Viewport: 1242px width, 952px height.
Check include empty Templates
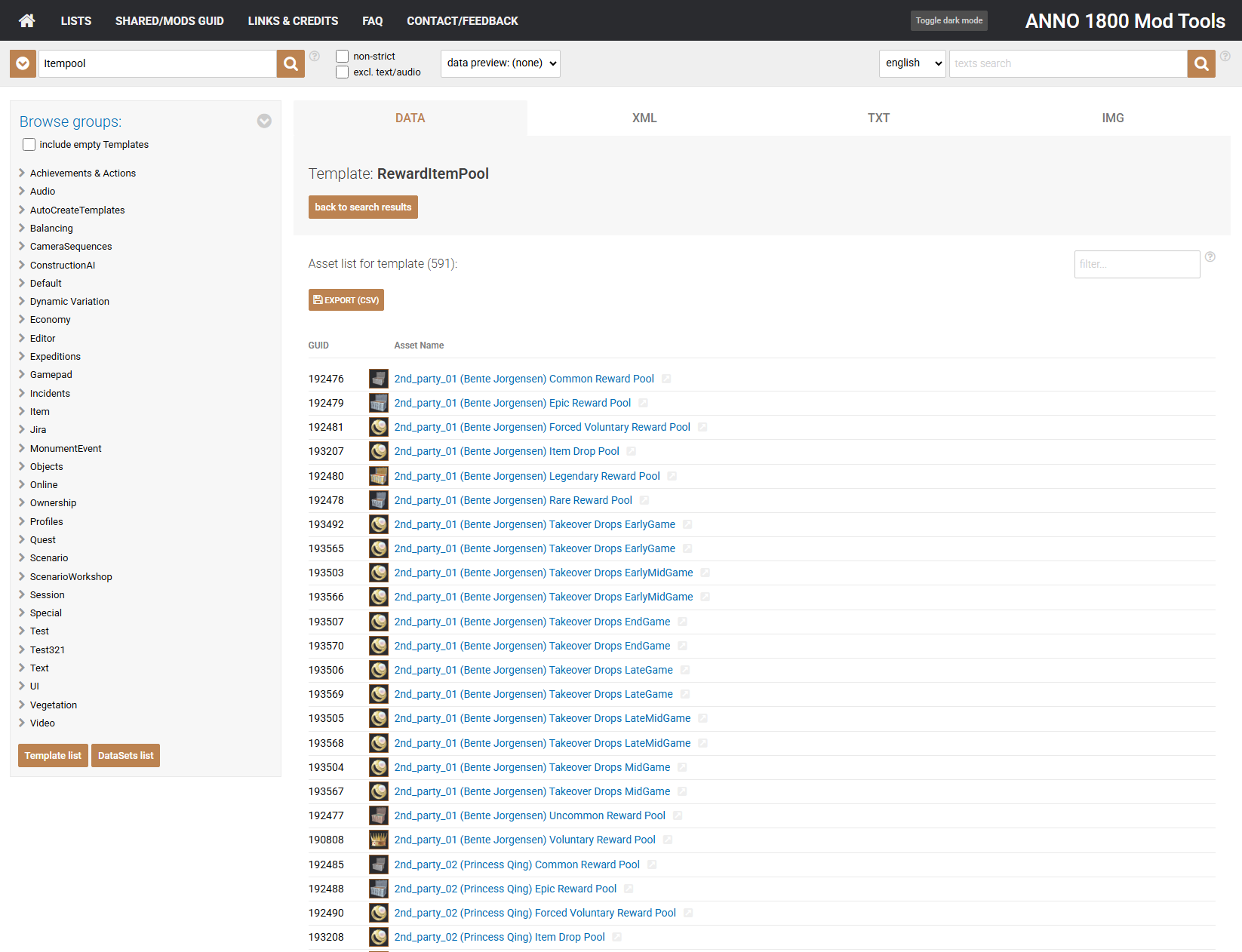click(29, 145)
